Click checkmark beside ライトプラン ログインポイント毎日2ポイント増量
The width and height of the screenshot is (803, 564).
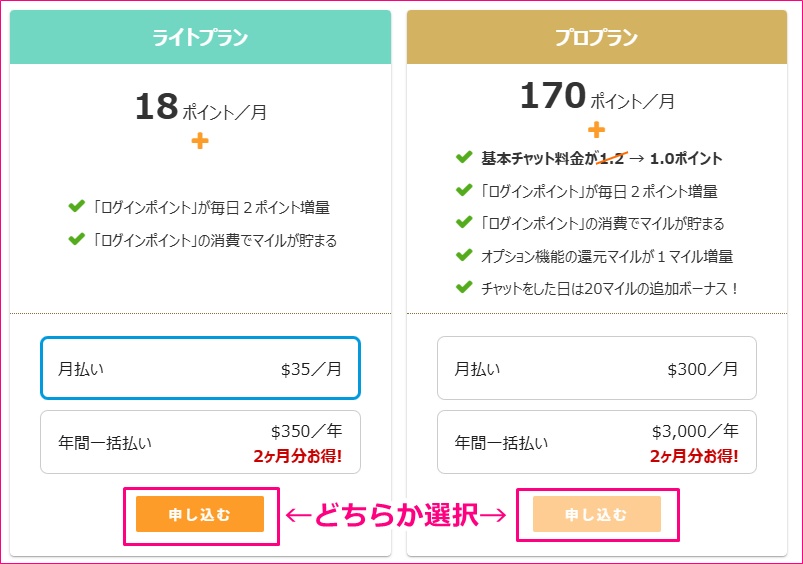click(x=75, y=207)
